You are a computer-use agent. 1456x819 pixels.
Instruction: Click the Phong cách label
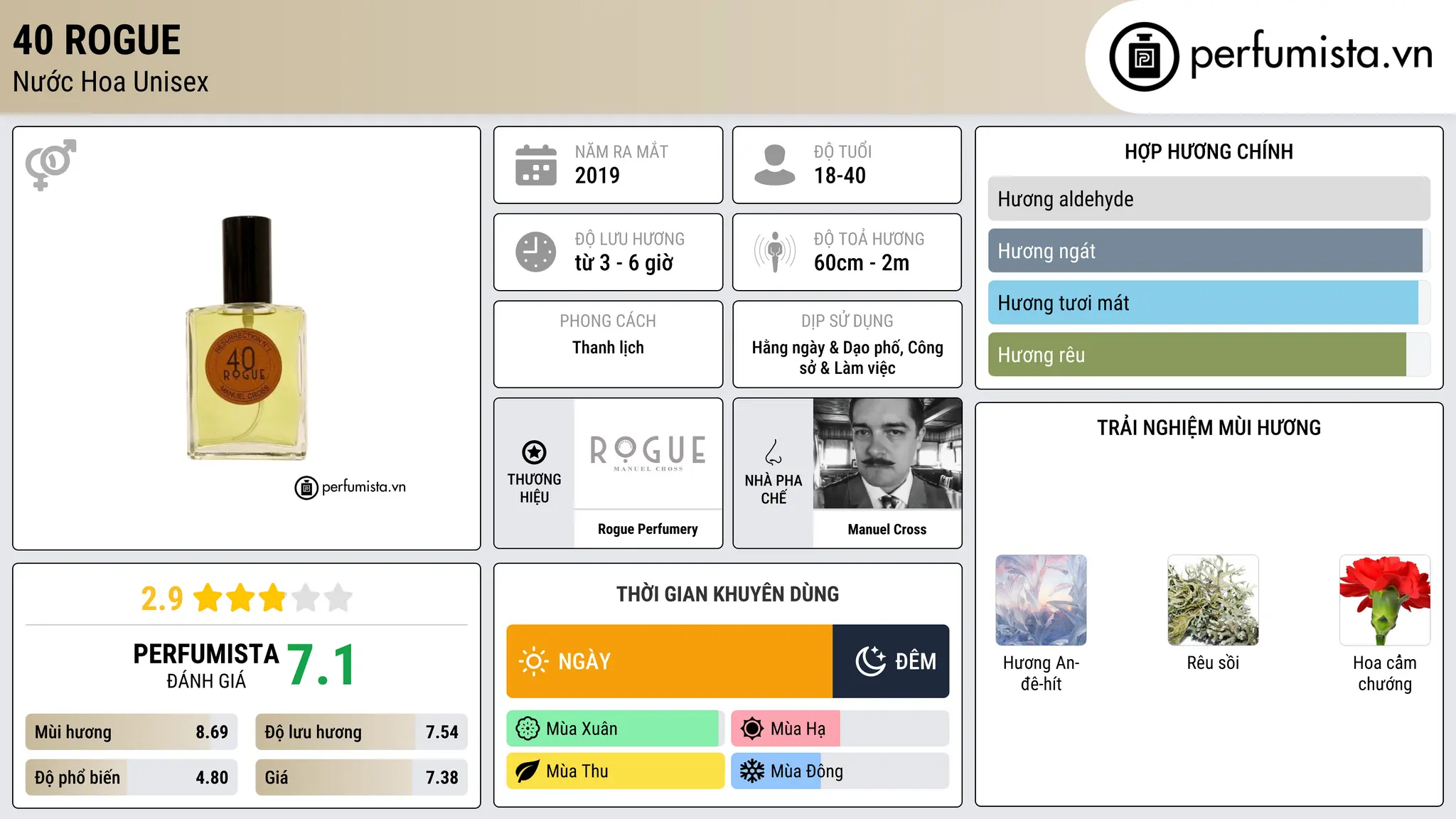608,321
